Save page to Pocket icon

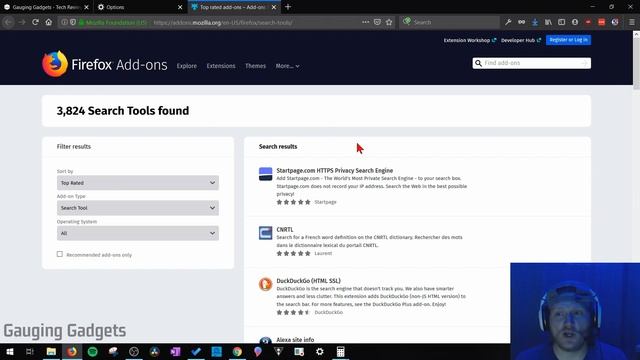(x=377, y=22)
